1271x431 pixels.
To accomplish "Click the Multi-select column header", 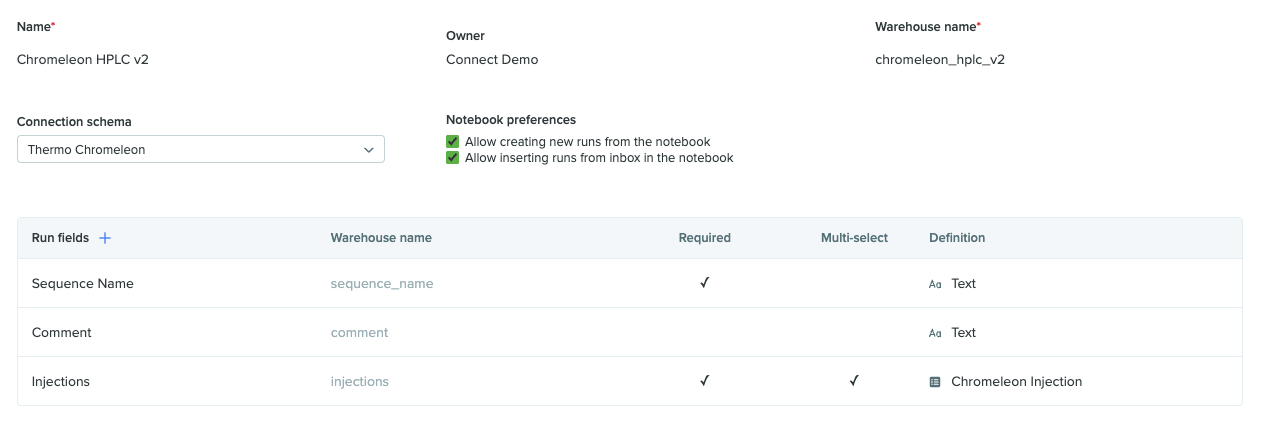I will coord(854,238).
